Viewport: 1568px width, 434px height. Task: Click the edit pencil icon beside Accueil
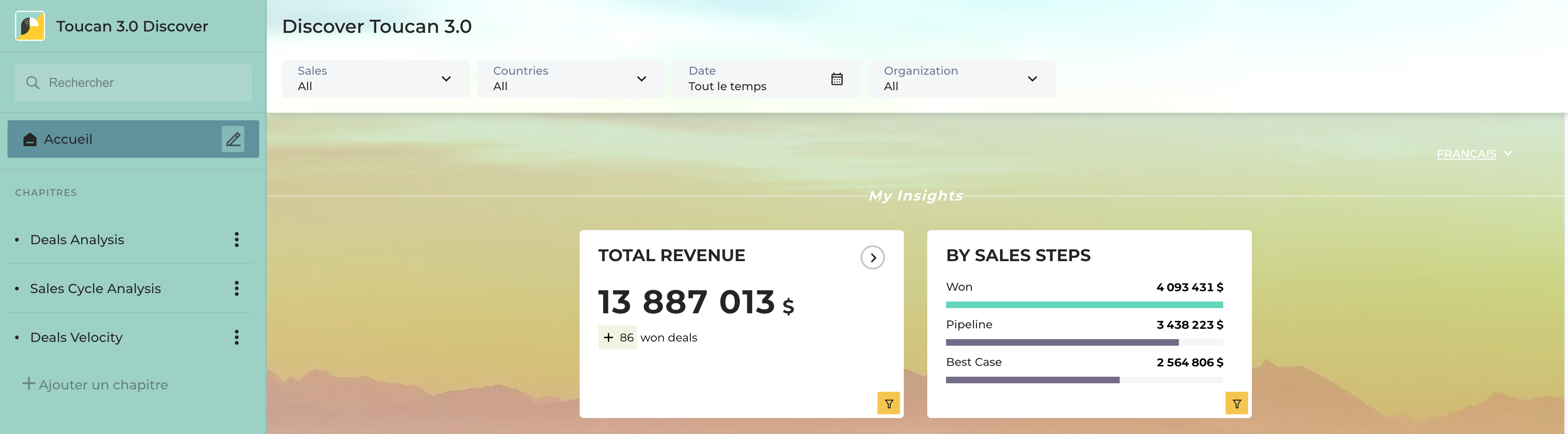click(x=233, y=139)
